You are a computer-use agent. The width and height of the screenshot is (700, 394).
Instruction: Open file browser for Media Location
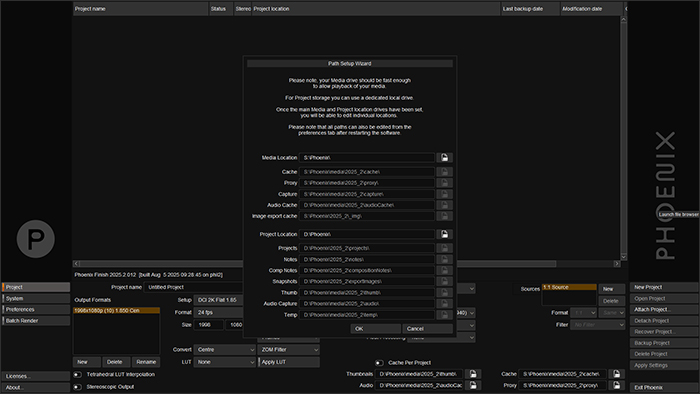[444, 158]
